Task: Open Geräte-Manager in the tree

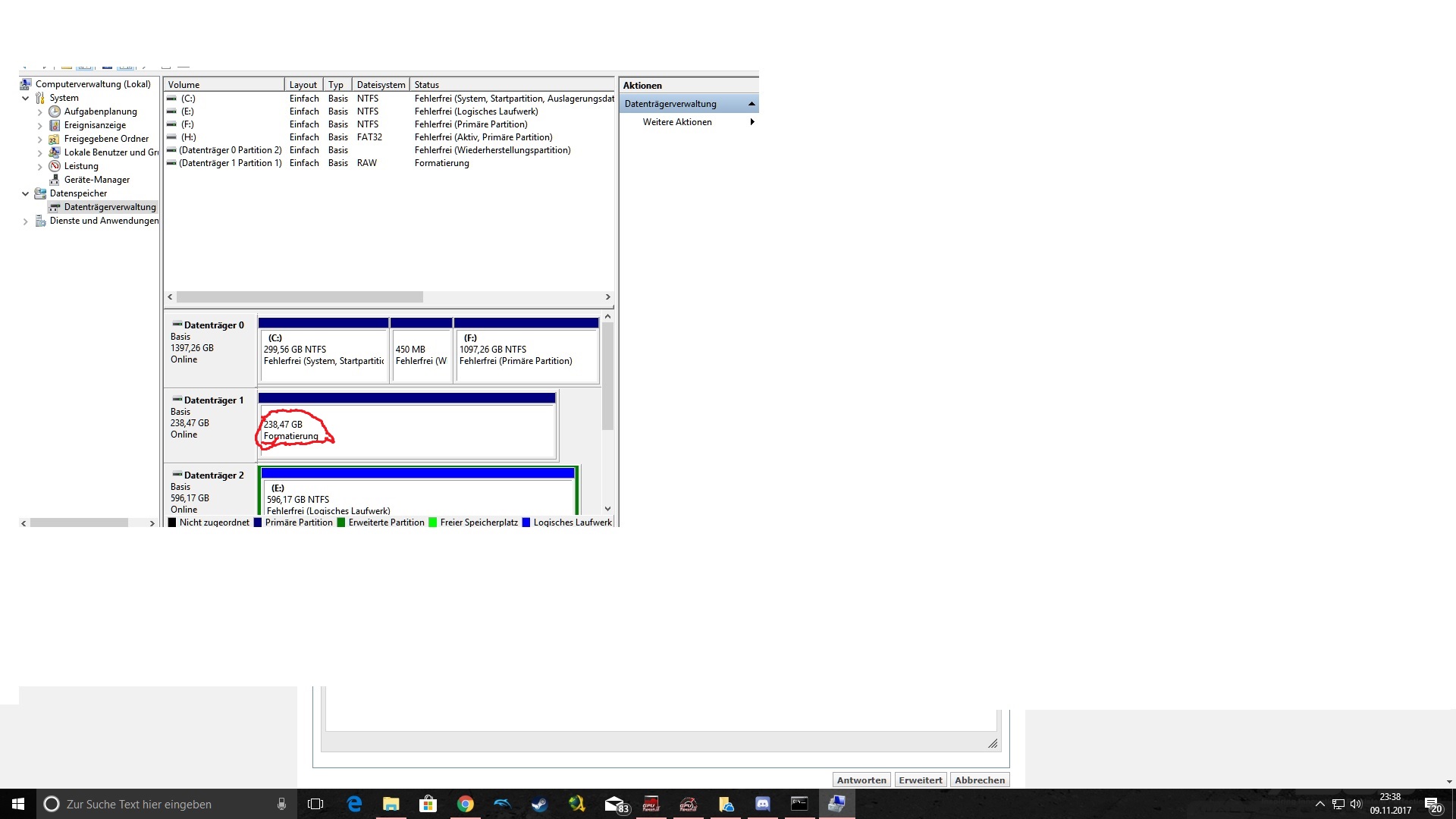Action: pyautogui.click(x=96, y=180)
